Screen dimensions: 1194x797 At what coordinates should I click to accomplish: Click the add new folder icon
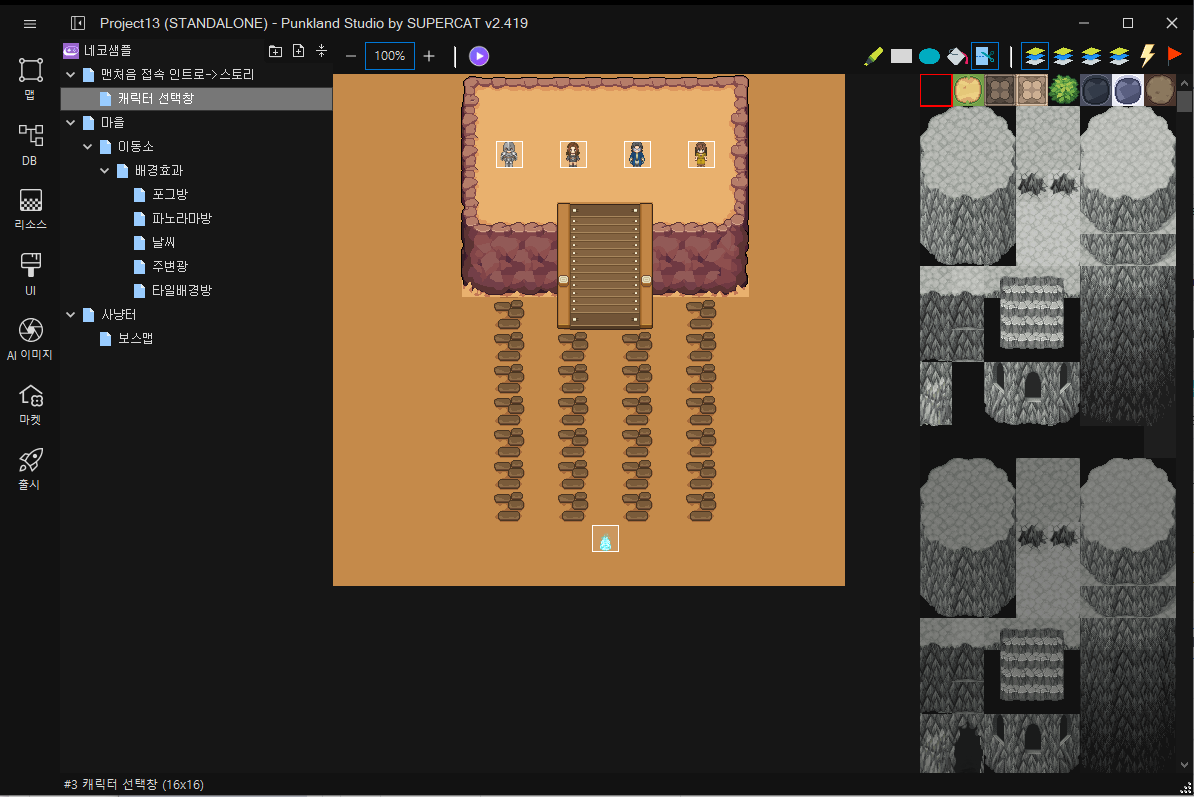pyautogui.click(x=276, y=51)
